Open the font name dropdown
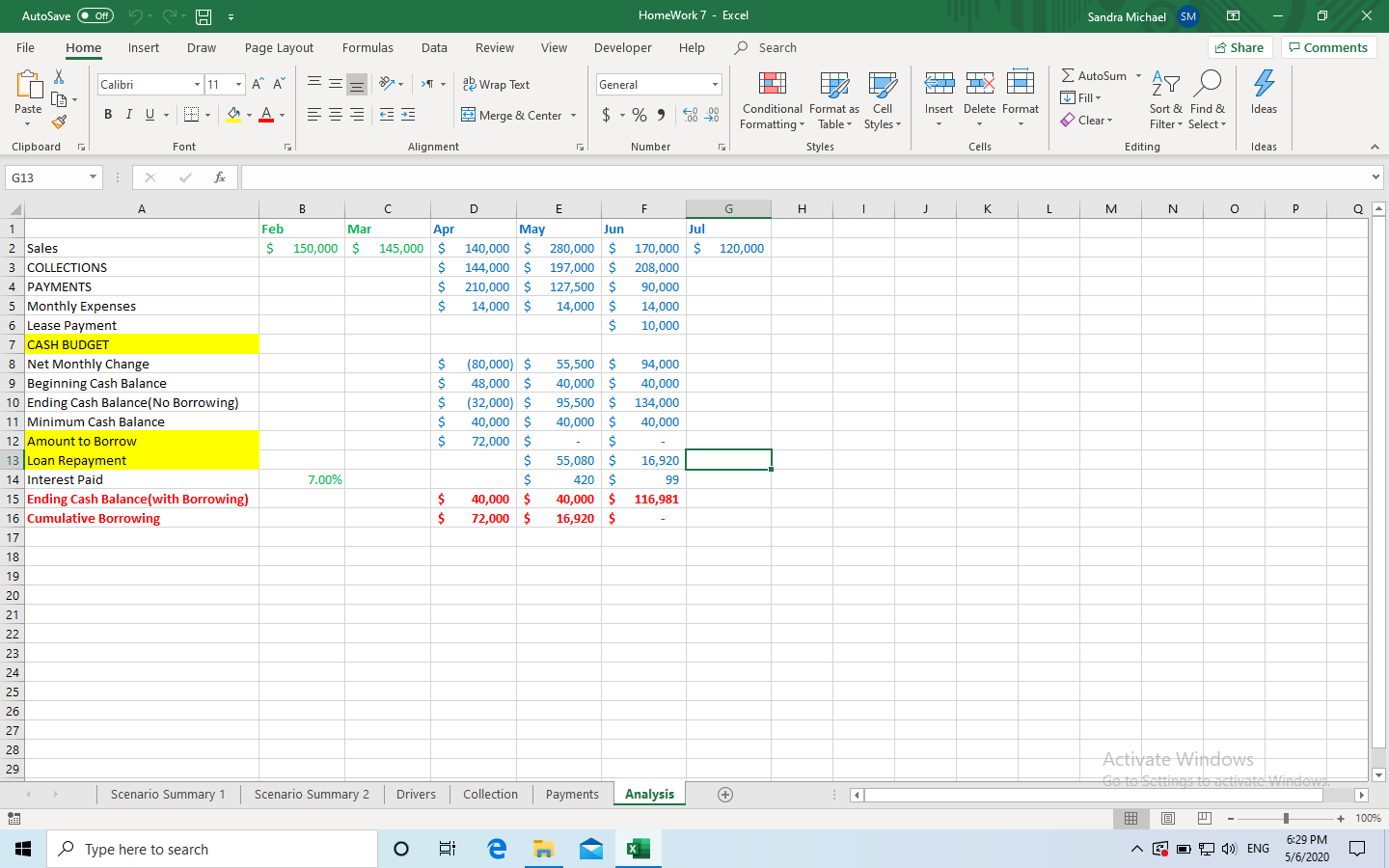Viewport: 1389px width, 868px height. pos(198,85)
